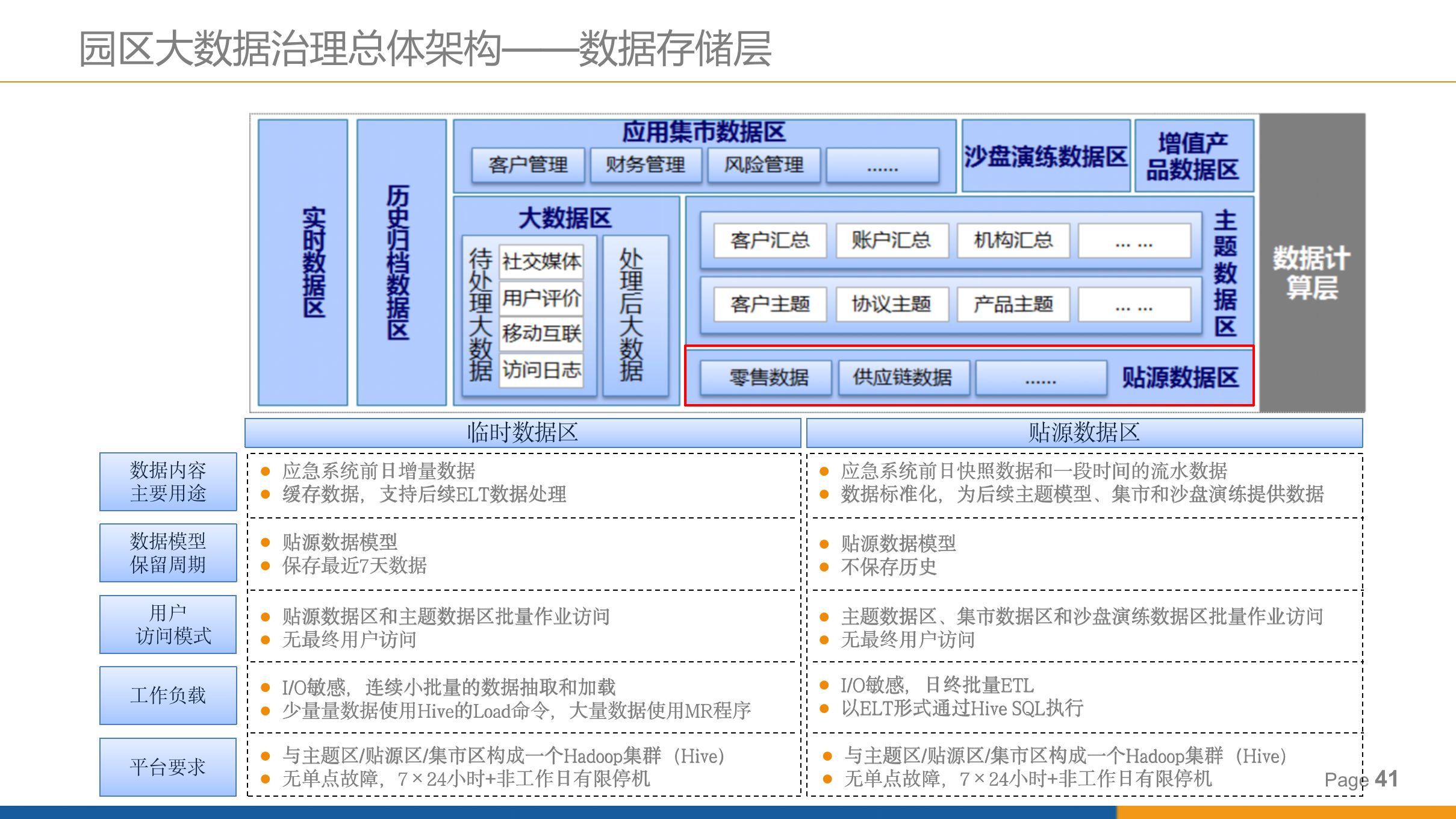Screen dimensions: 1456x819
Task: Click the 供应链数据 box
Action: click(x=903, y=378)
